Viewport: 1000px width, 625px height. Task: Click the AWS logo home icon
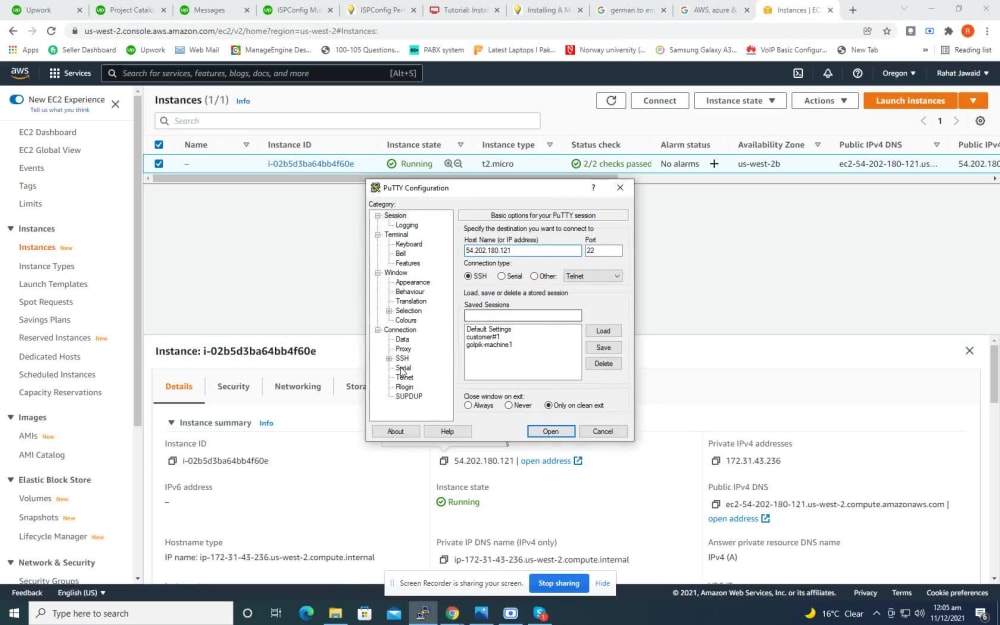pos(20,73)
